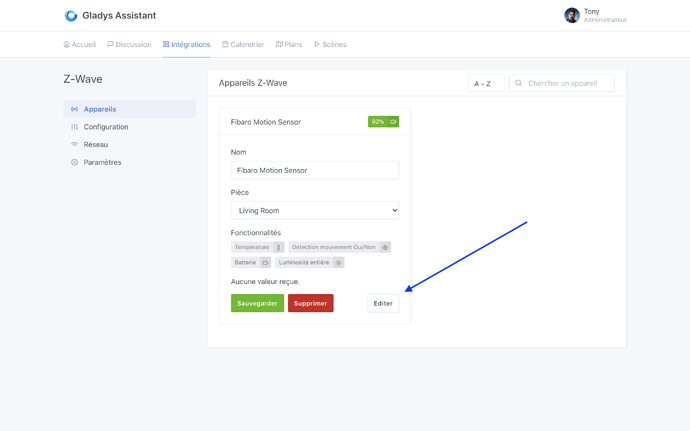Open Tony's user avatar
The width and height of the screenshot is (690, 431).
(572, 15)
